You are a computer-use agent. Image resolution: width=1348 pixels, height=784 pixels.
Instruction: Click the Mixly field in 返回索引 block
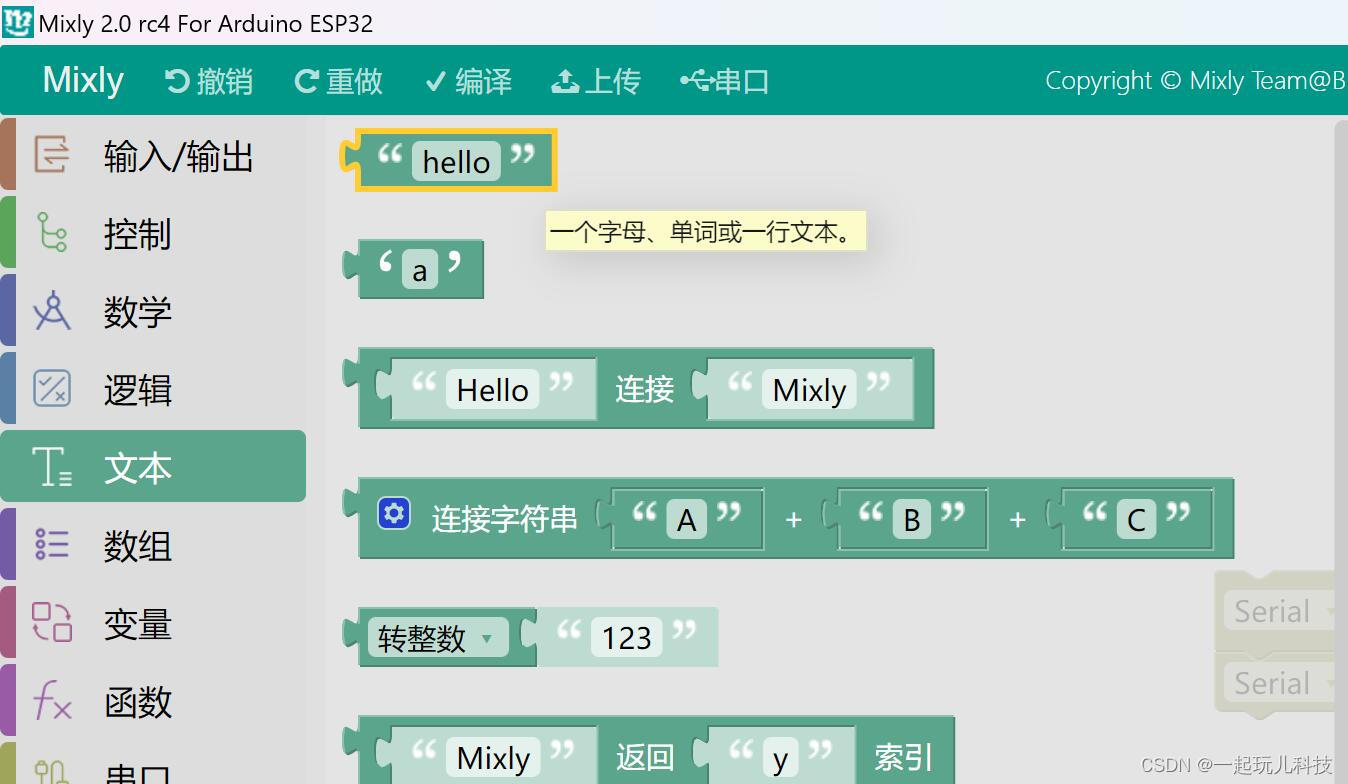tap(493, 758)
